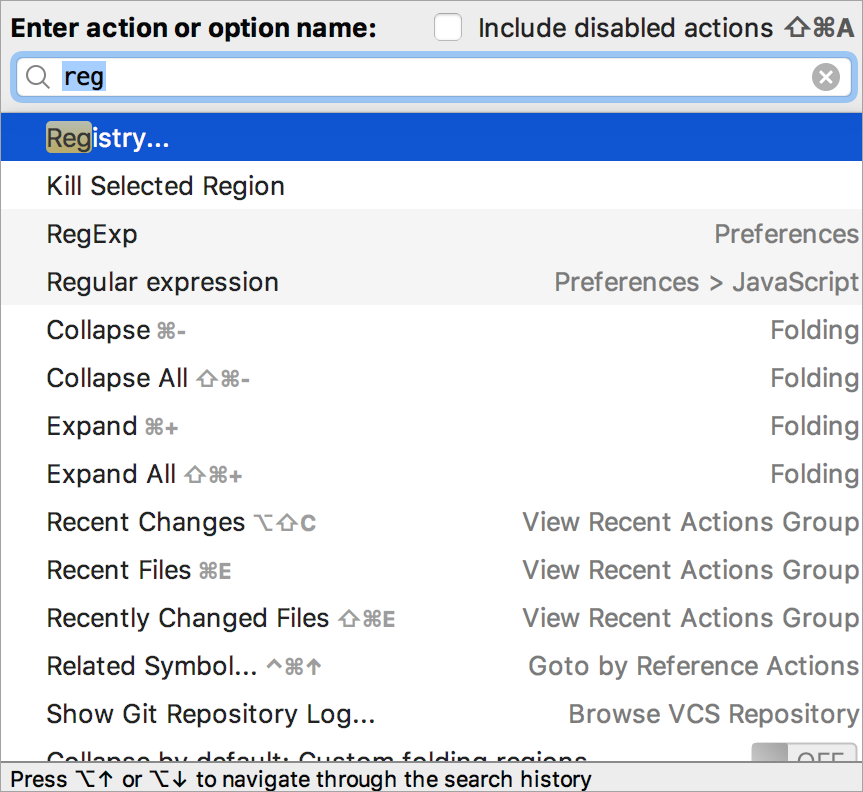Image resolution: width=863 pixels, height=792 pixels.
Task: Open Recent Files action
Action: pyautogui.click(x=432, y=570)
